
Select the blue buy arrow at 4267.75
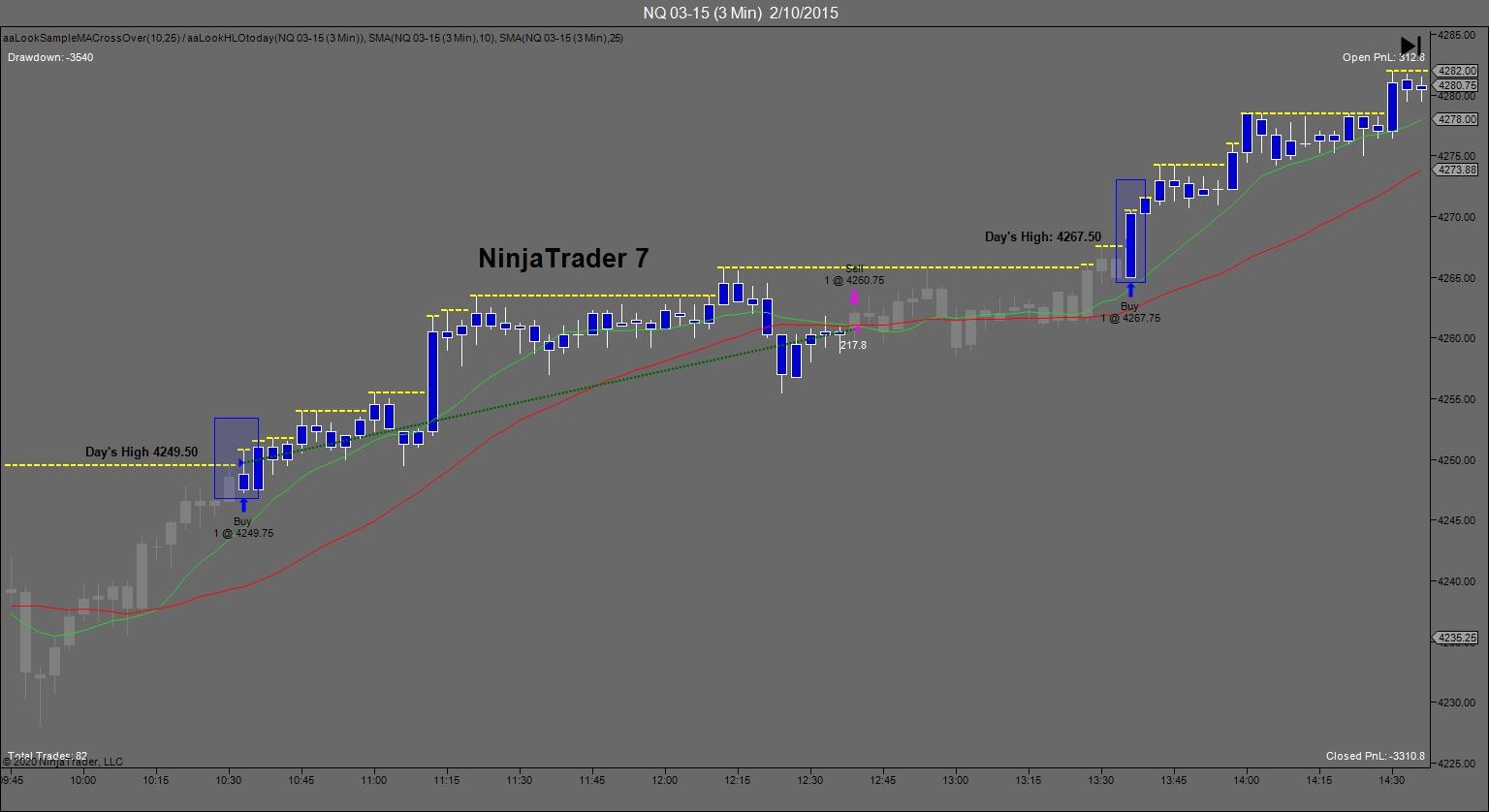[x=1130, y=290]
